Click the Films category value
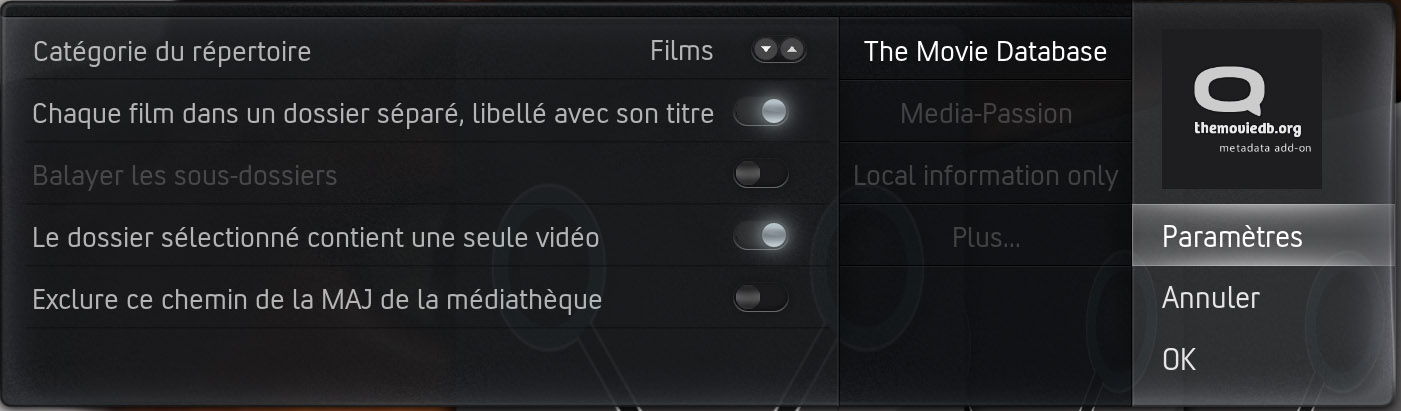This screenshot has width=1401, height=411. pyautogui.click(x=681, y=50)
